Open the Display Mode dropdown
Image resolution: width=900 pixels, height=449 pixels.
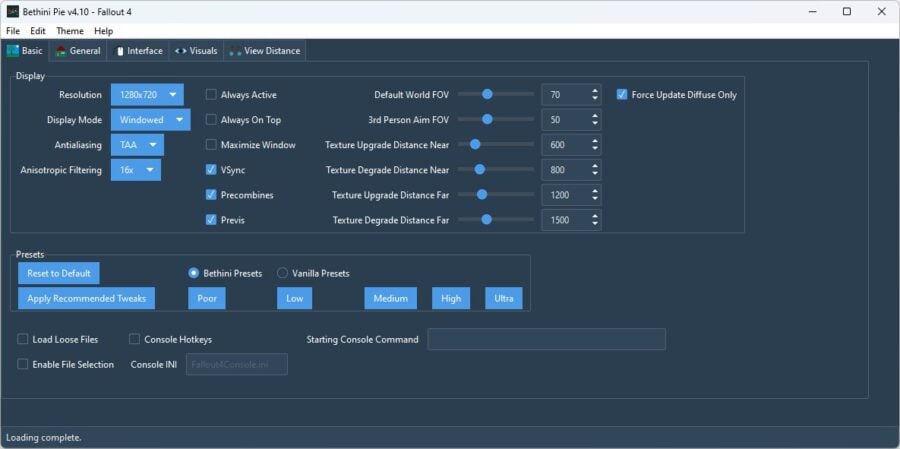pos(150,120)
